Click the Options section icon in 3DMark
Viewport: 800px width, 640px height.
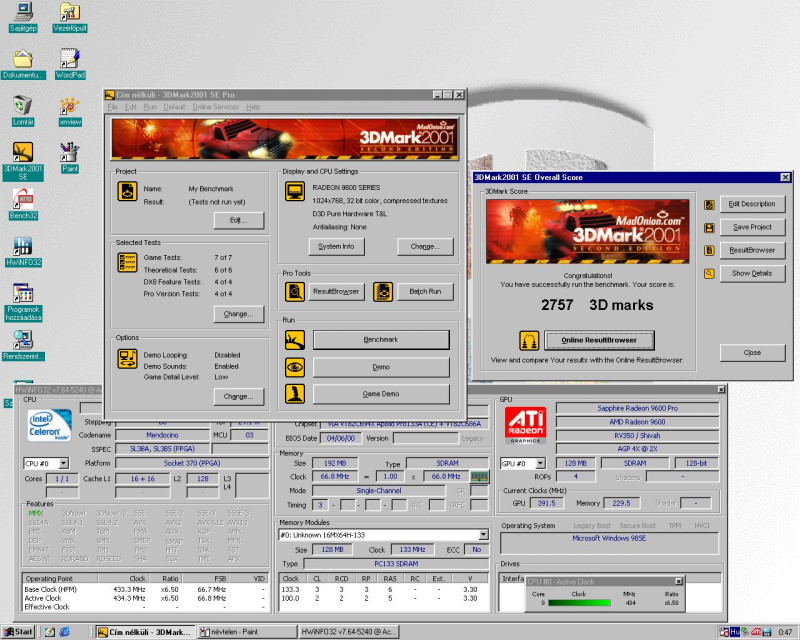[127, 359]
